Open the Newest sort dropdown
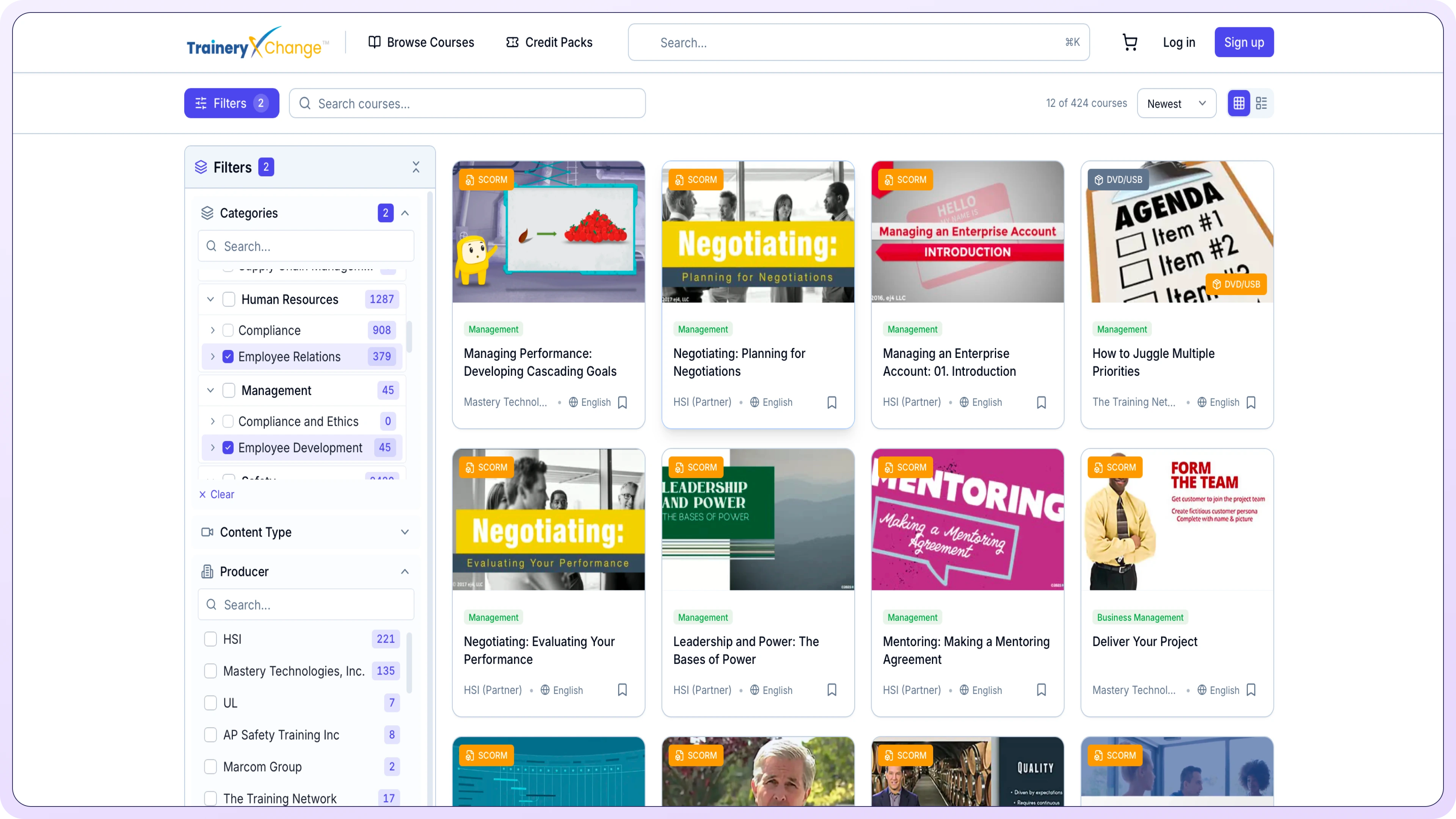Screen dimensions: 1456x819 pos(1176,104)
